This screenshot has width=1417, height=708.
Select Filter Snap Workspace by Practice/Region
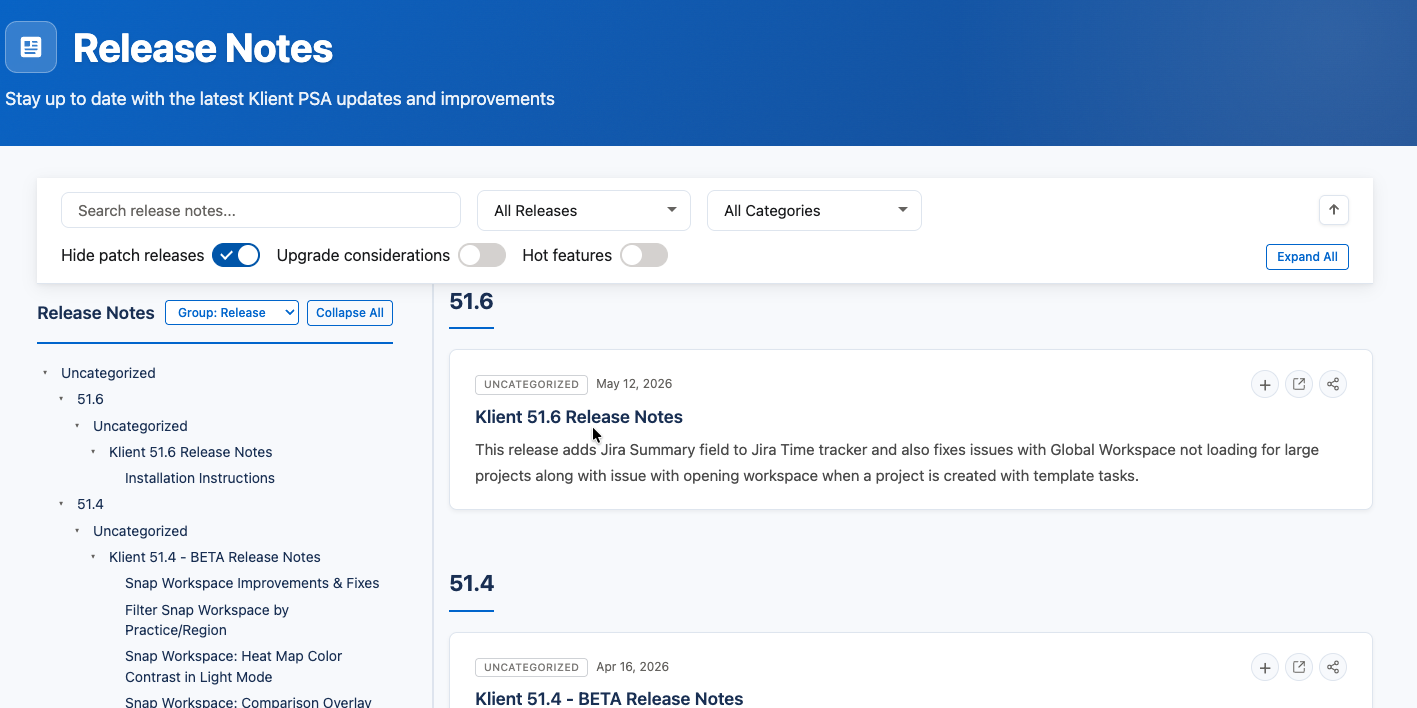(x=207, y=620)
